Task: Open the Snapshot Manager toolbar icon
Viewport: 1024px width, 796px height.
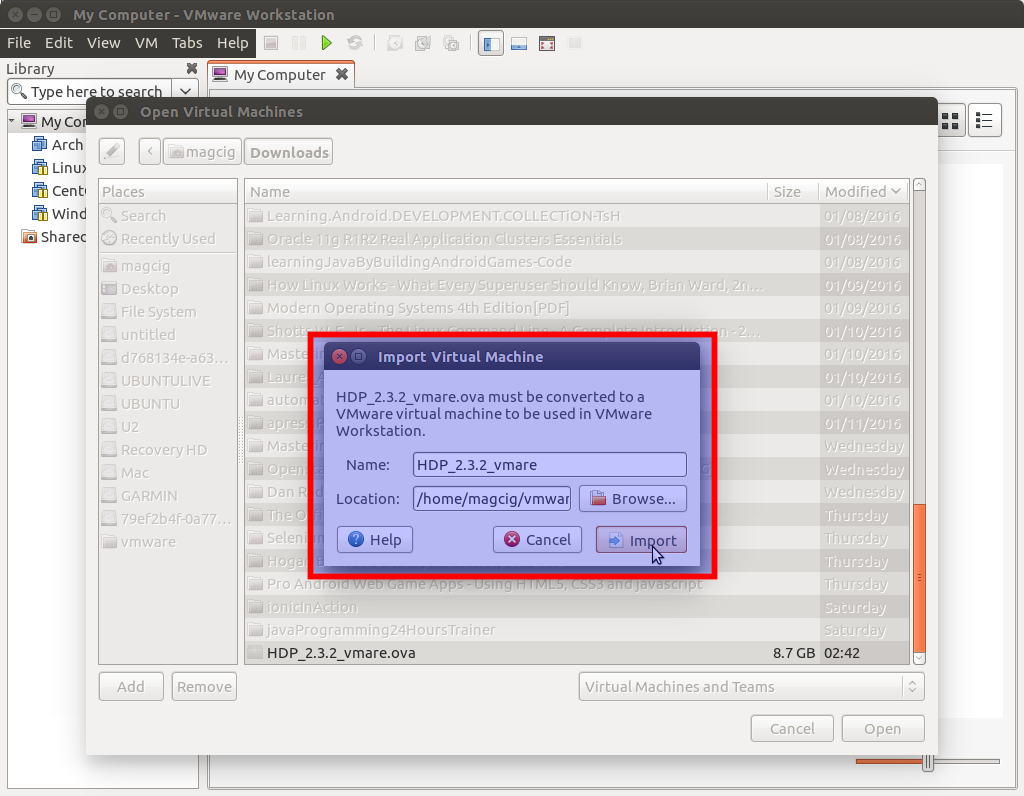Action: click(x=451, y=43)
